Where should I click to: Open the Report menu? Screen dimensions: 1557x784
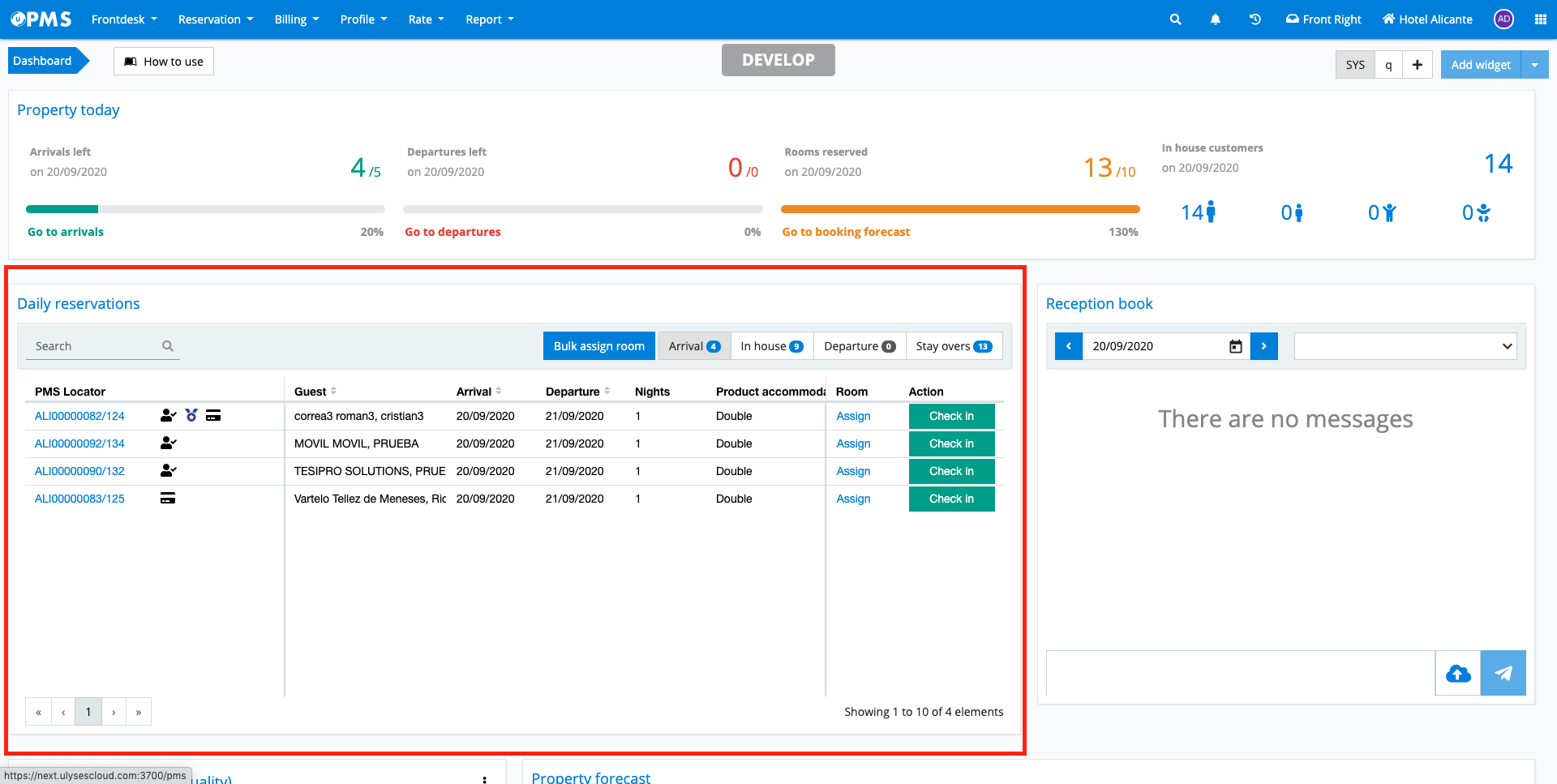(490, 19)
